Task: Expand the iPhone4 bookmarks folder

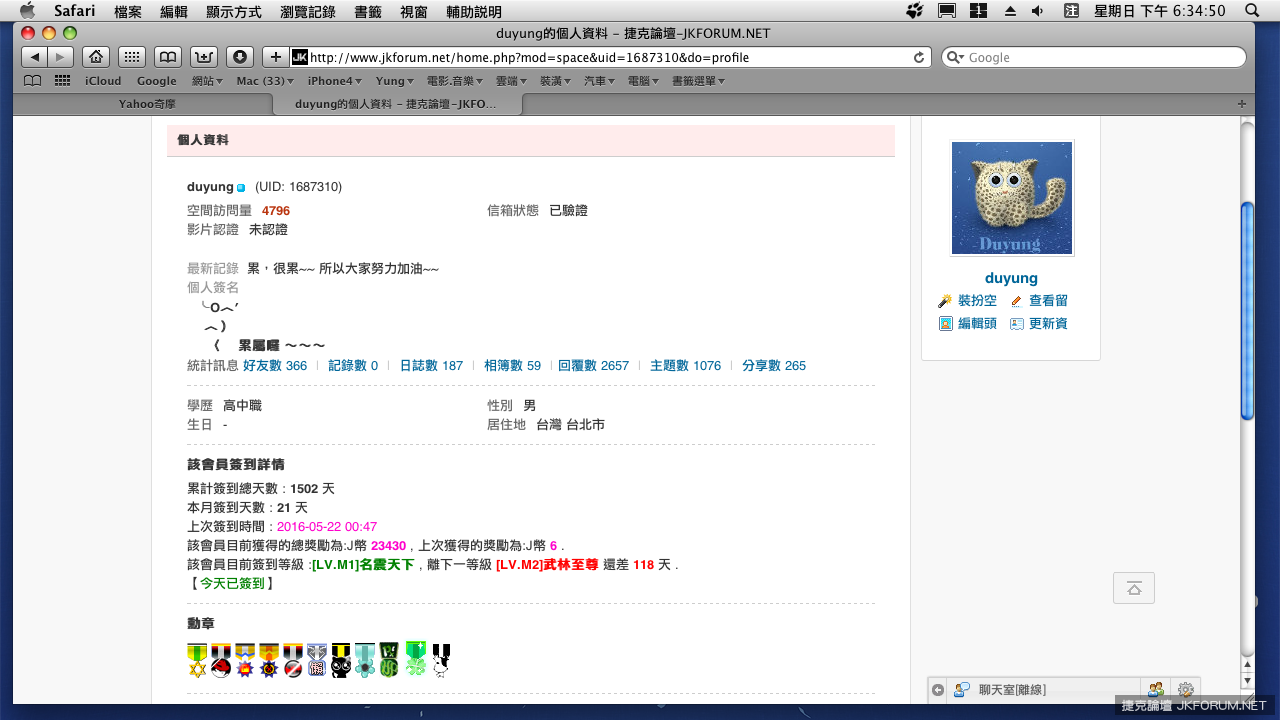Action: (x=333, y=81)
